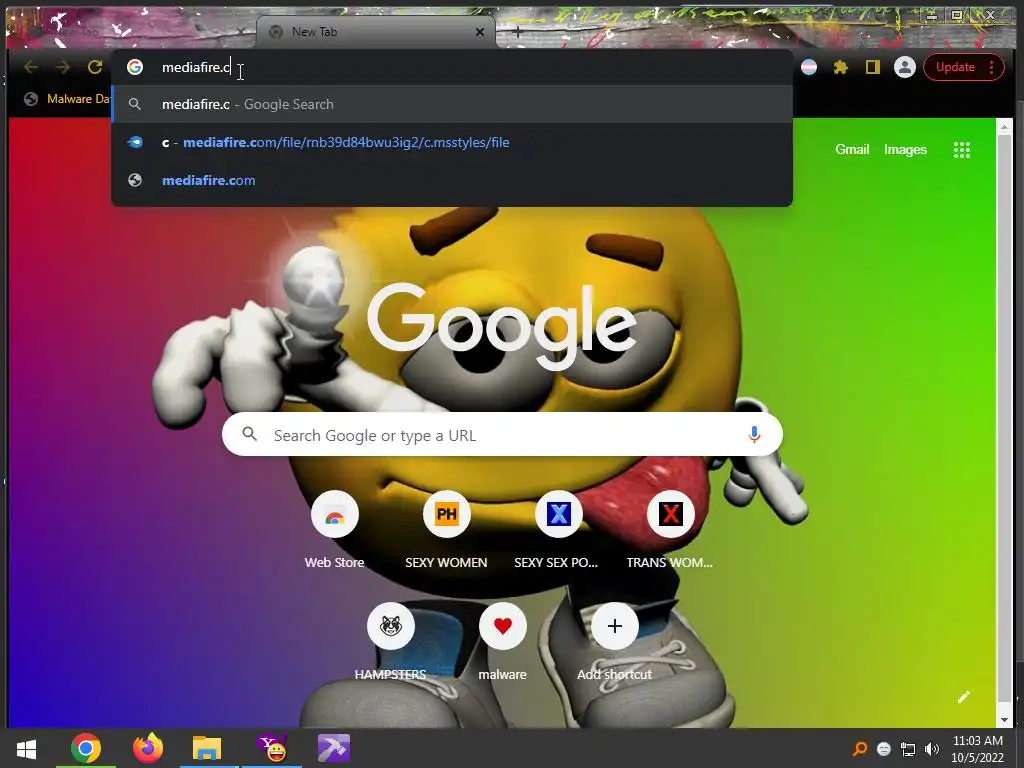Open the Windows Start menu
This screenshot has width=1024, height=768.
coord(26,748)
